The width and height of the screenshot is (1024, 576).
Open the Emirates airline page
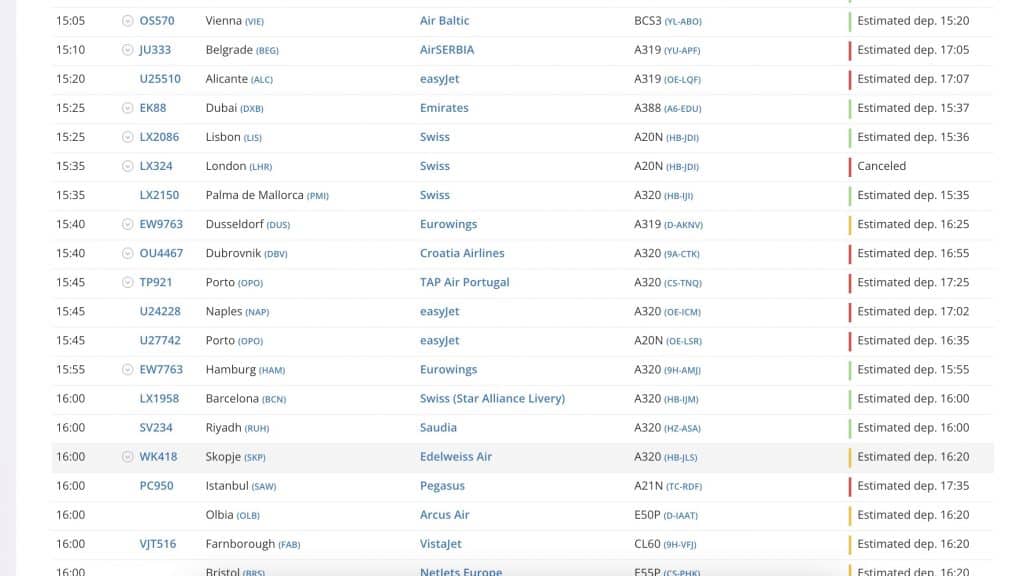pyautogui.click(x=444, y=108)
